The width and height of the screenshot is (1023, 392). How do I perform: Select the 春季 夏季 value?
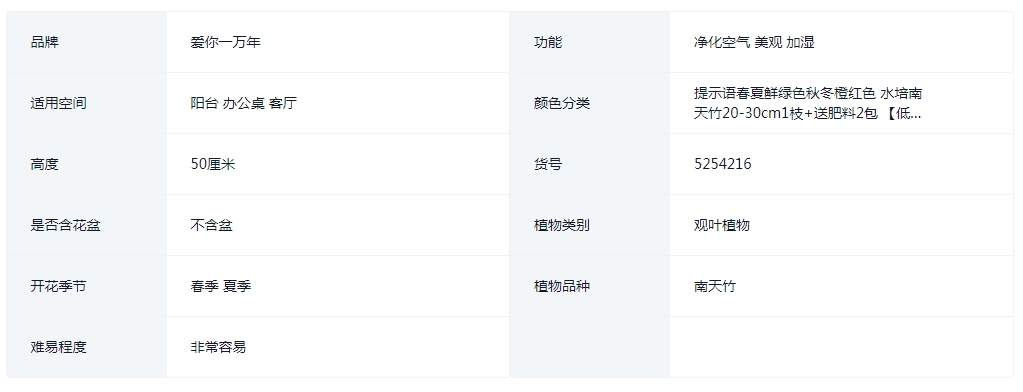point(221,286)
